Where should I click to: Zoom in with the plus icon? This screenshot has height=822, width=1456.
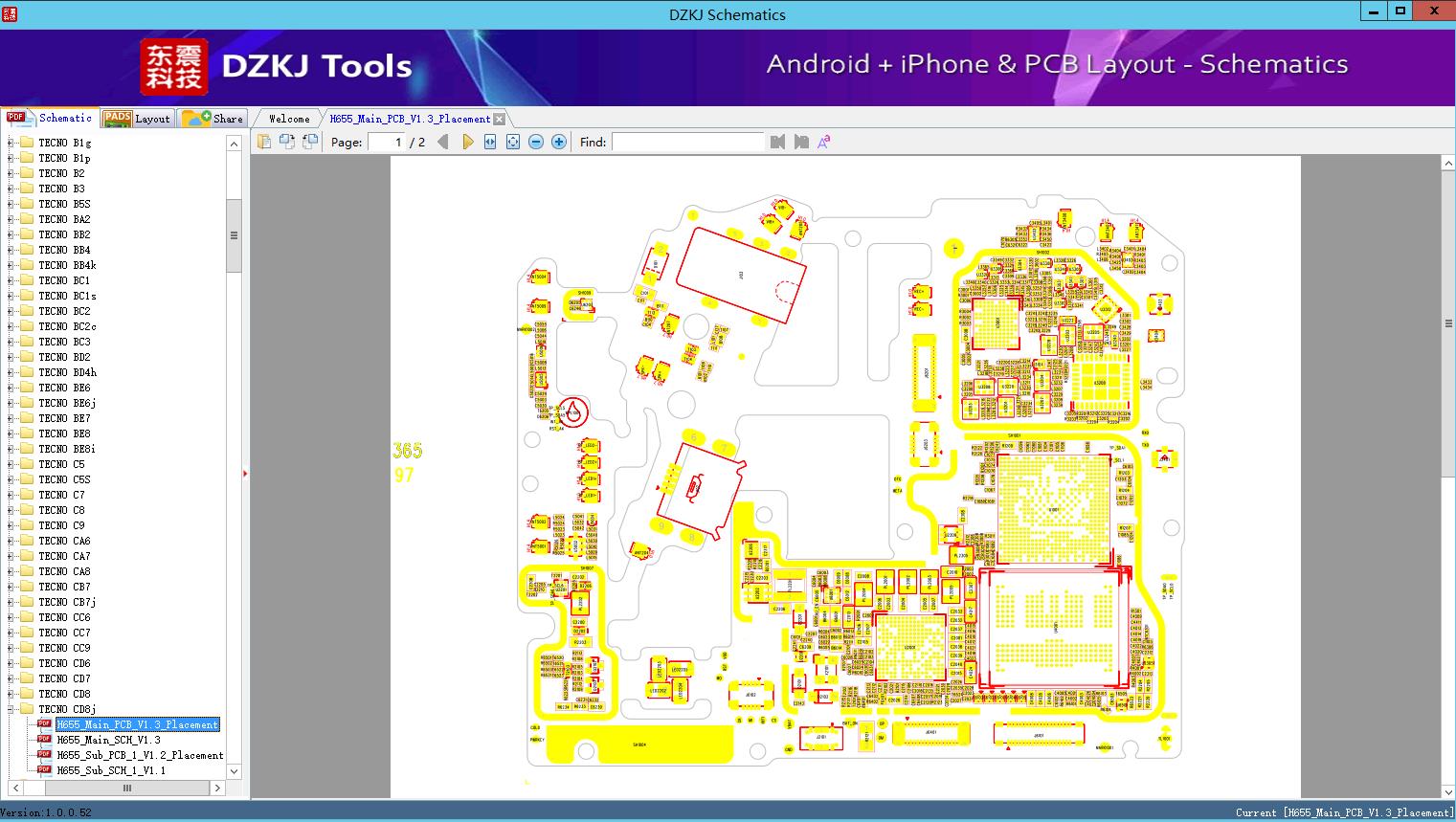[x=559, y=142]
